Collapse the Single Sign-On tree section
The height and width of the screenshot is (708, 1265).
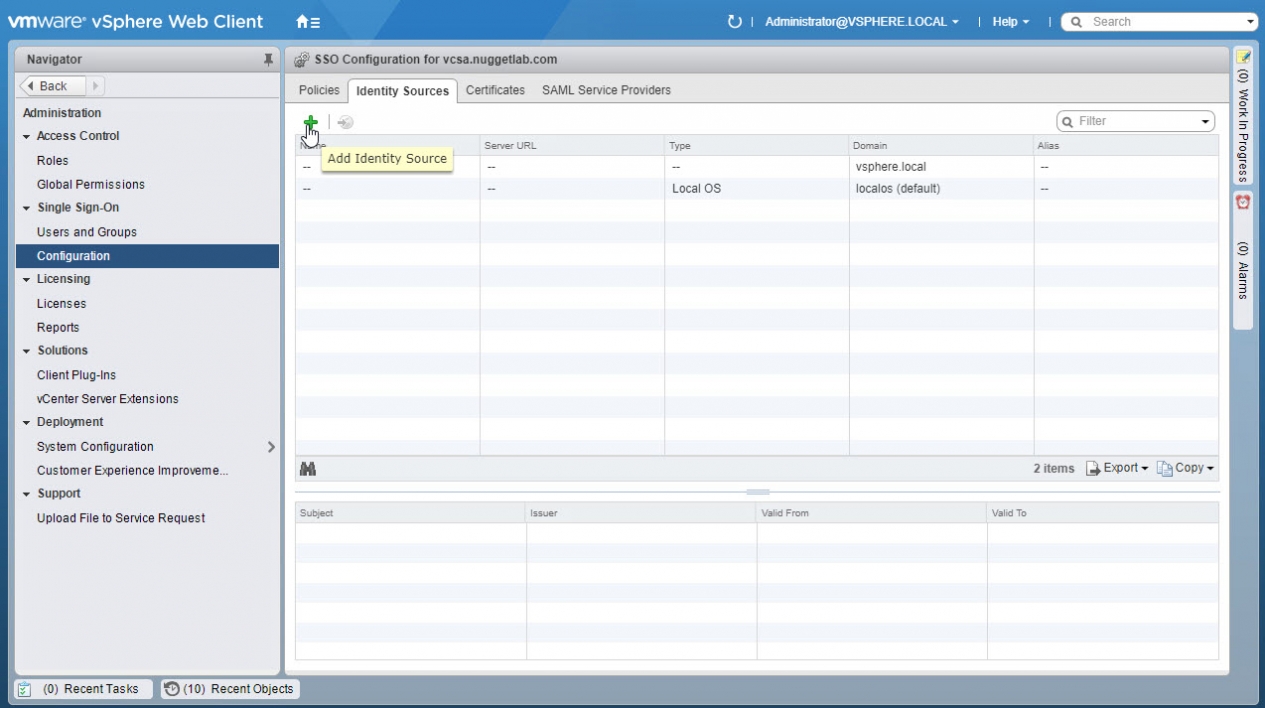(27, 208)
